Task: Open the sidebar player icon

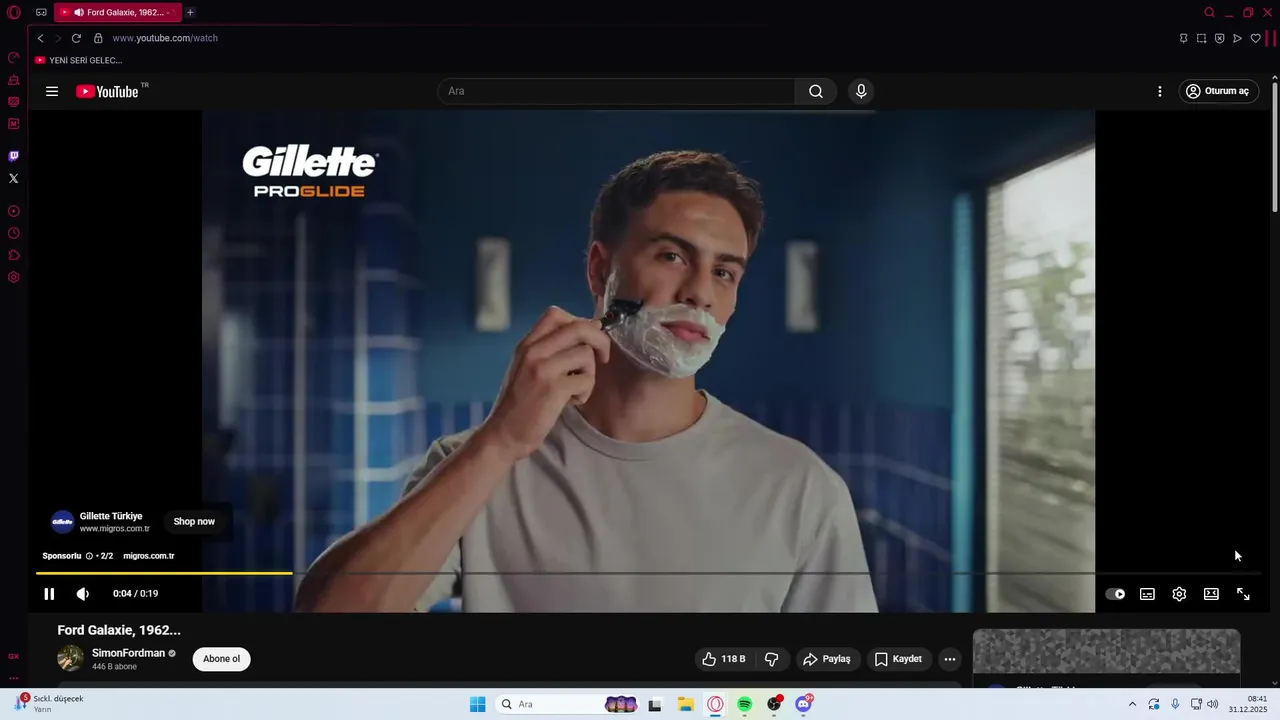Action: point(14,211)
